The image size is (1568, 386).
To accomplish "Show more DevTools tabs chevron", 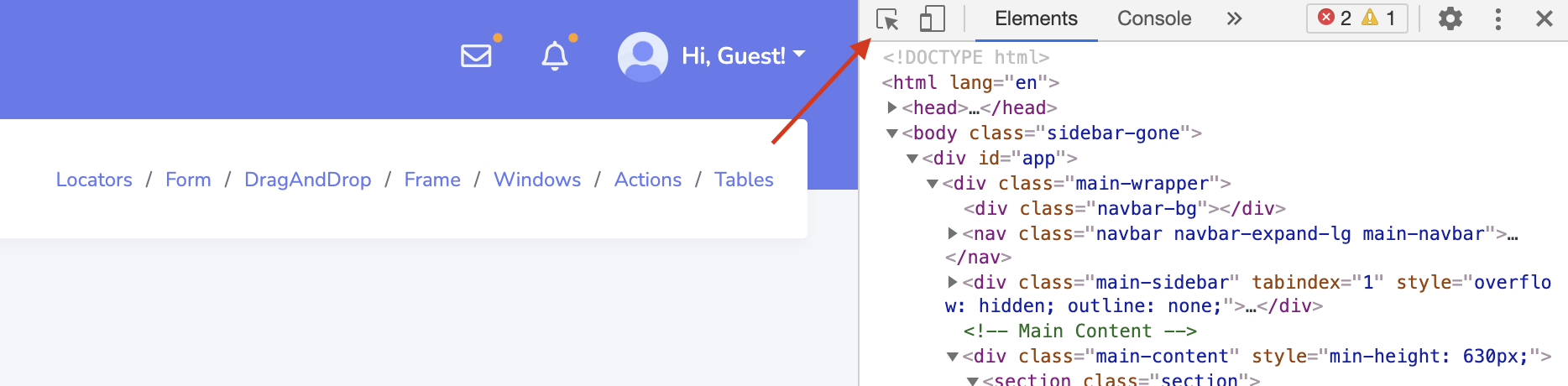I will (x=1234, y=18).
